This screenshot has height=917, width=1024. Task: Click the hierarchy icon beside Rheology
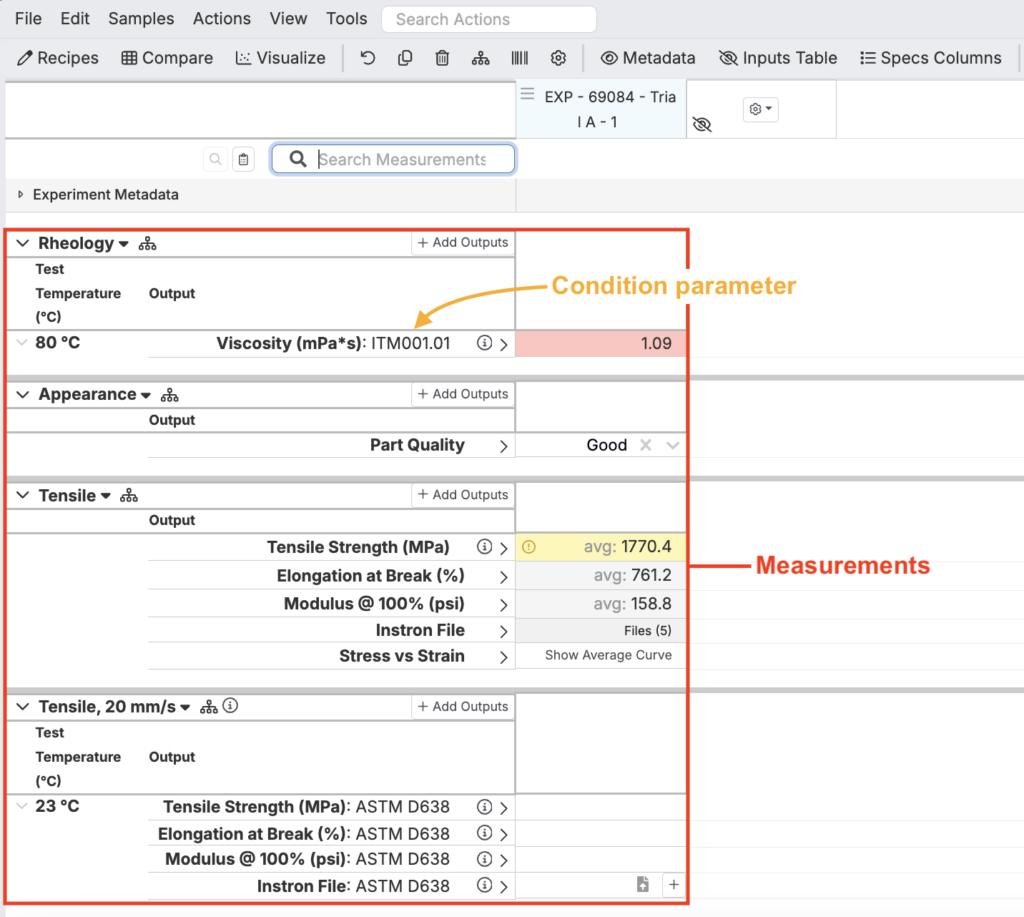tap(148, 244)
